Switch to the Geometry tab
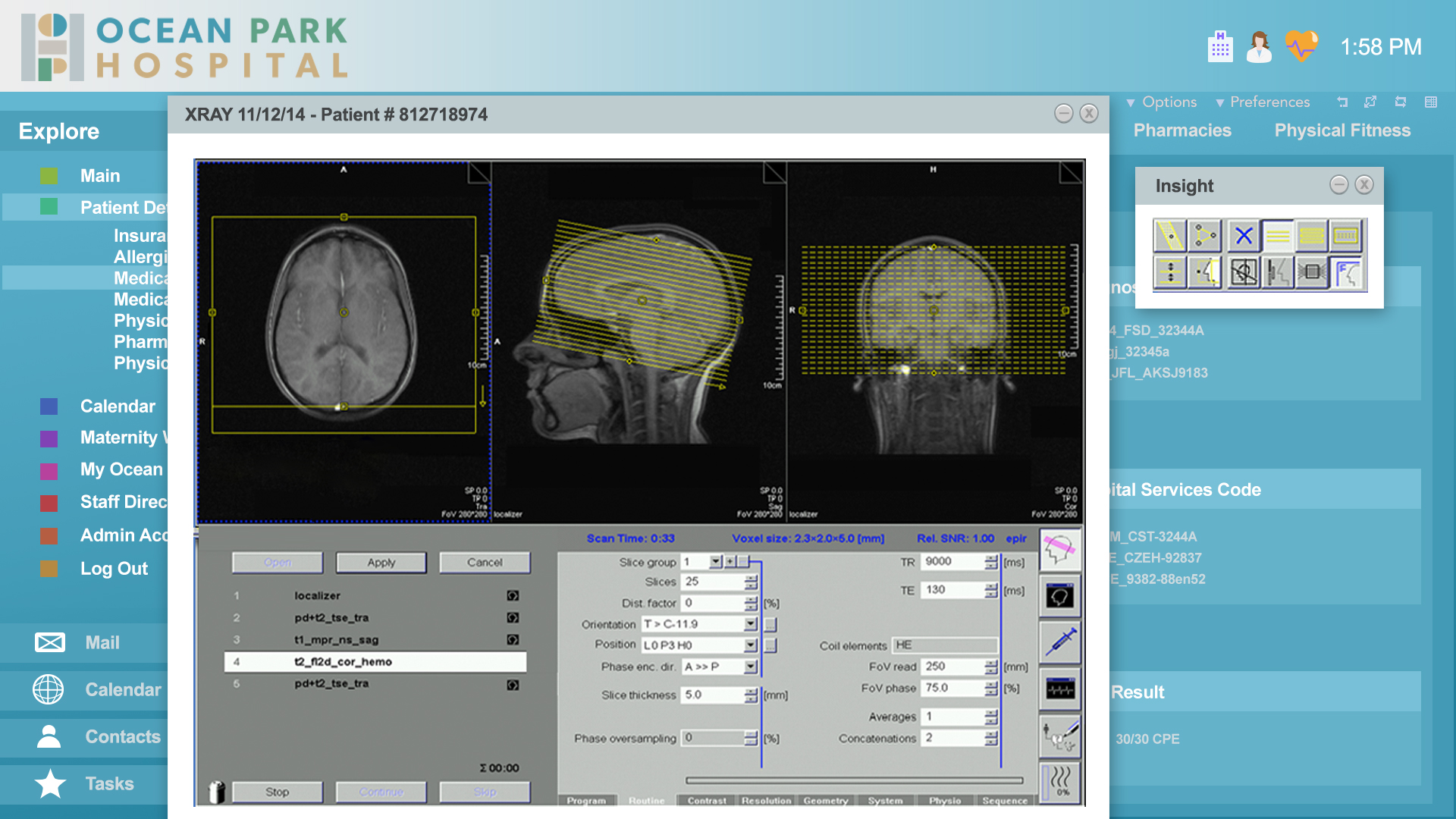 pyautogui.click(x=825, y=801)
